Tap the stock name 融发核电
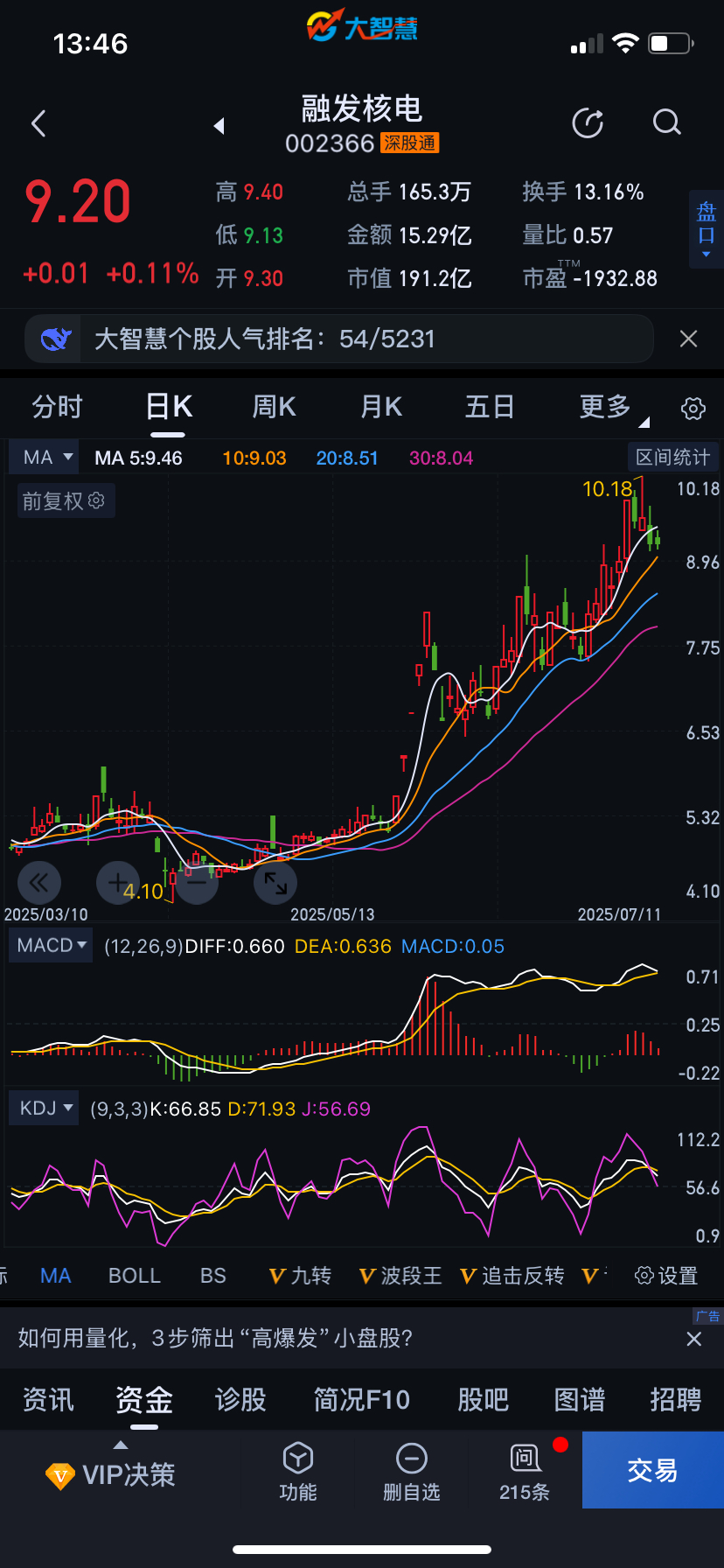Screen dimensions: 724x1568 (362, 109)
